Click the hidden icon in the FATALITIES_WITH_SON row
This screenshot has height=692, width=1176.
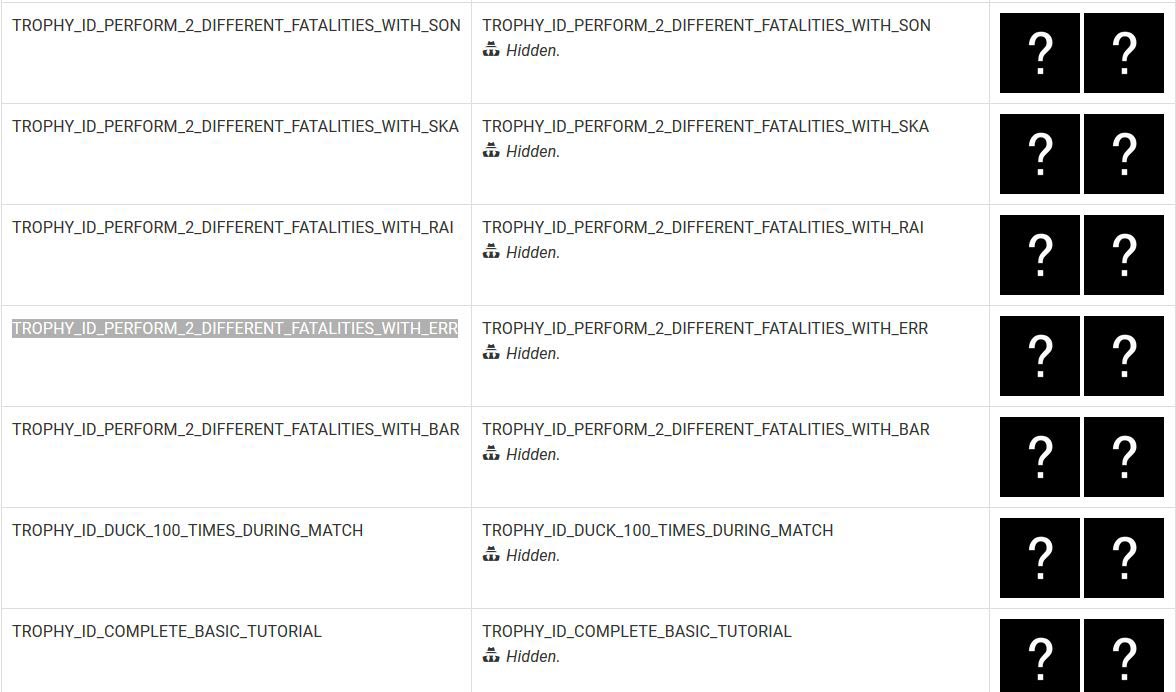(x=491, y=50)
